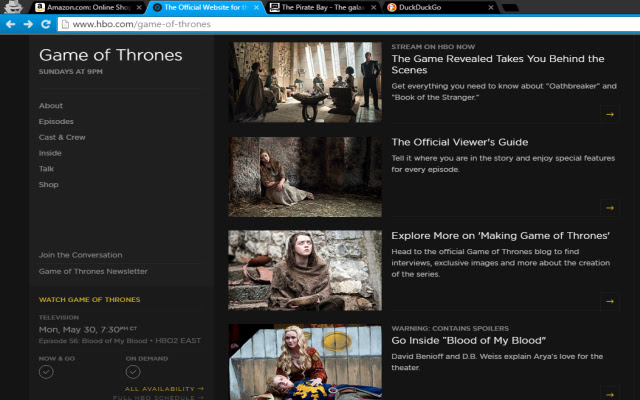Image resolution: width=640 pixels, height=400 pixels.
Task: Open Explore More on Making Game of Thrones
Action: [x=500, y=236]
